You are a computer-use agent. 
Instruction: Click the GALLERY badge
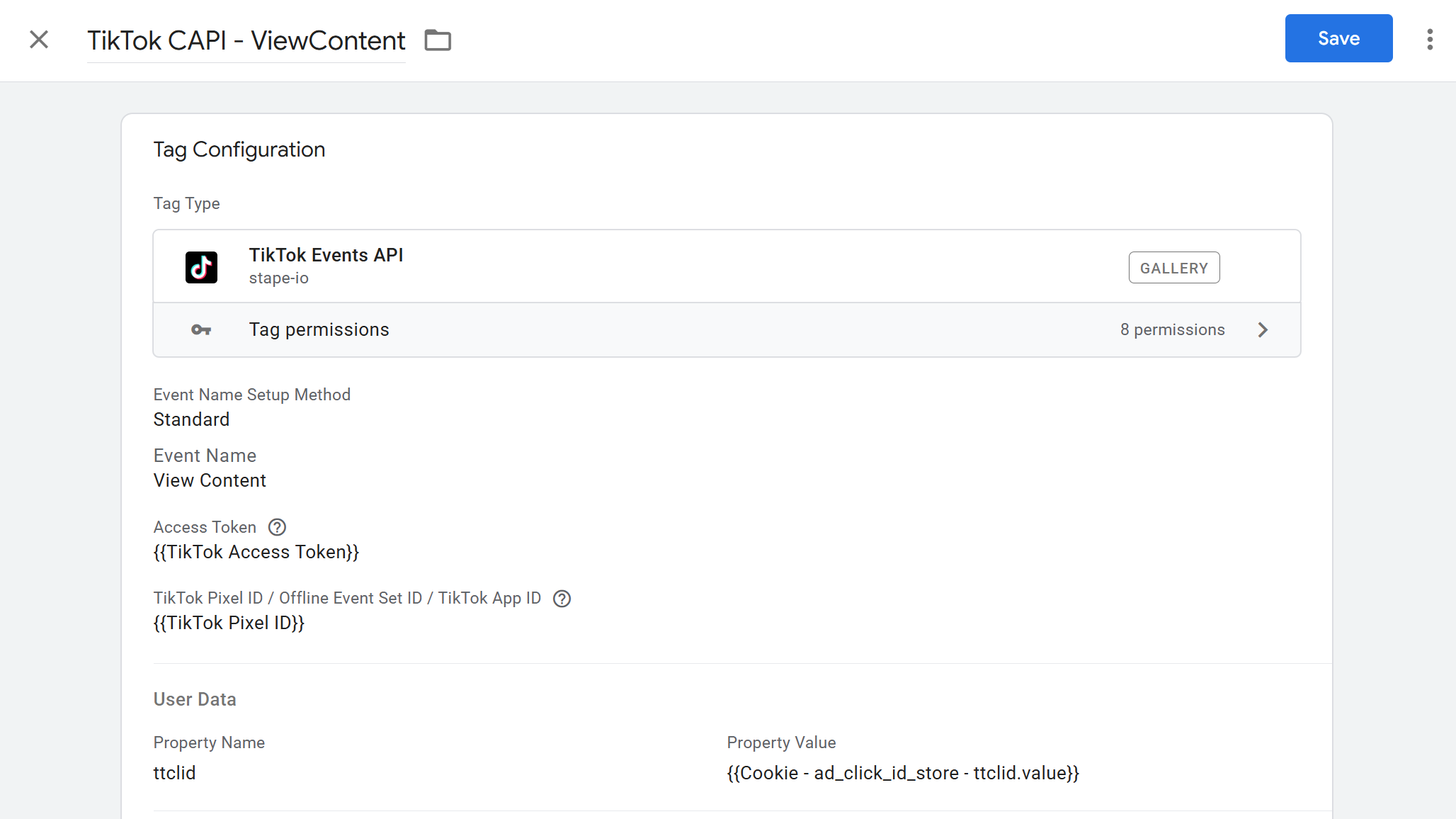(1173, 268)
